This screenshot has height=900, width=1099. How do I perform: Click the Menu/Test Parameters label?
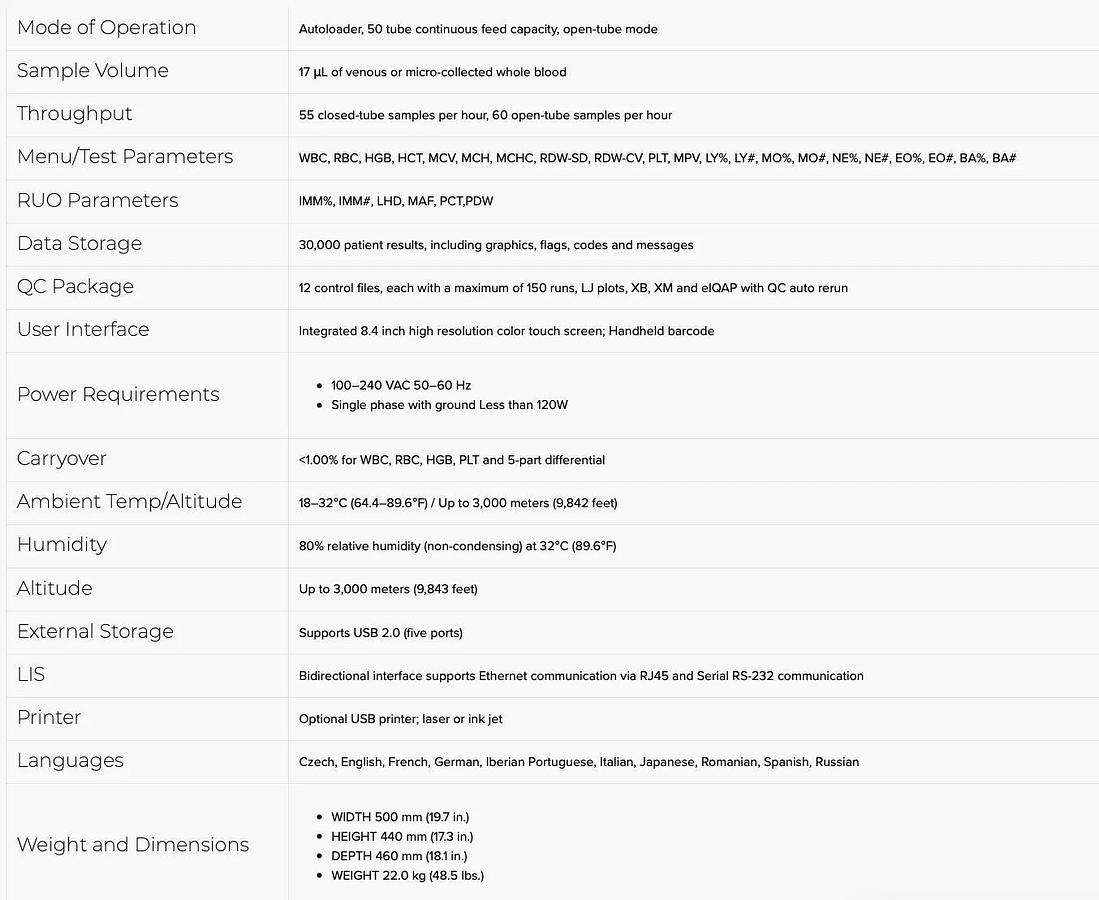pyautogui.click(x=124, y=157)
